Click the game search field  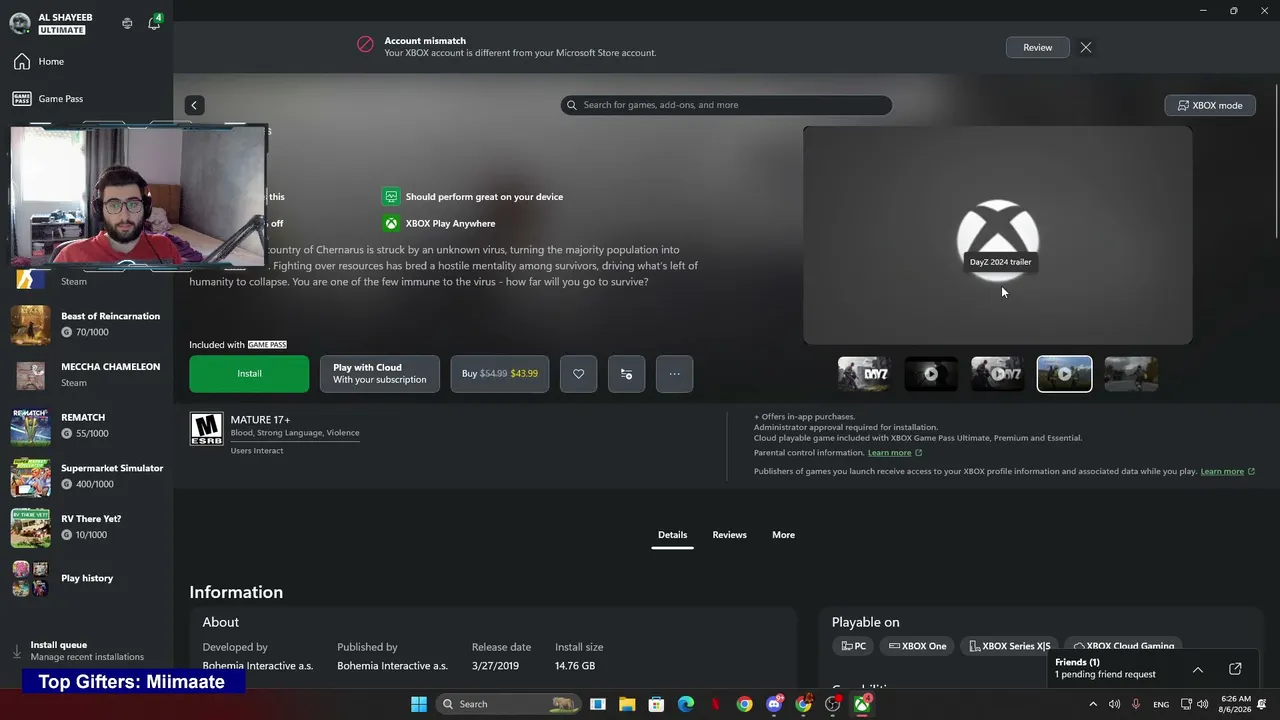pyautogui.click(x=726, y=105)
